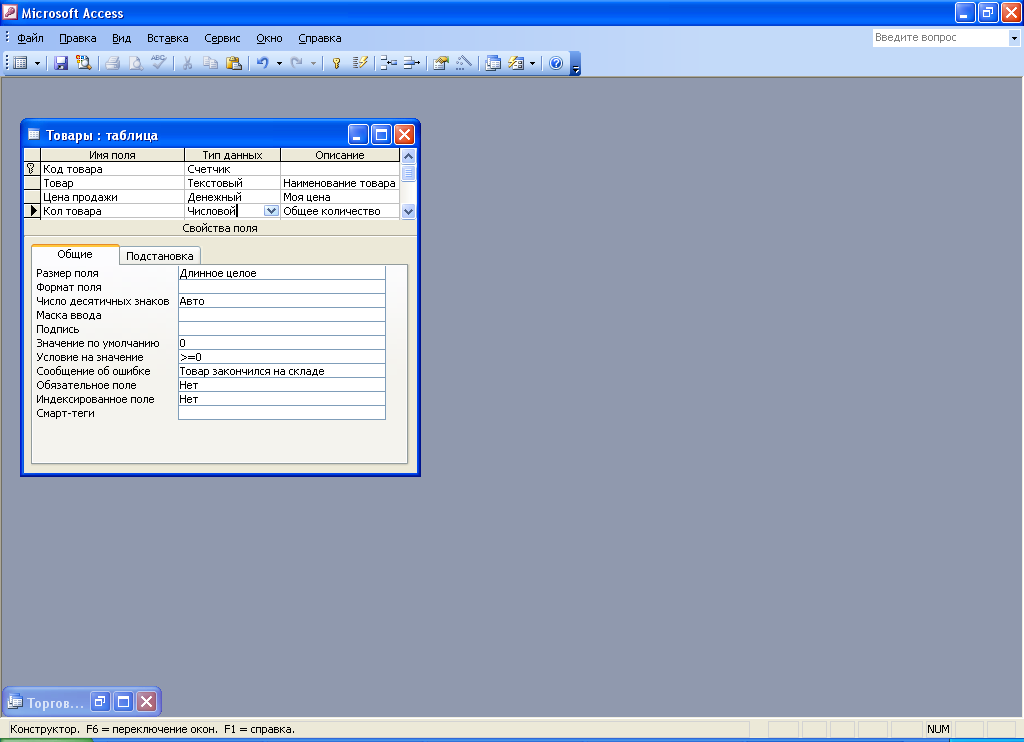The image size is (1024, 742).
Task: Open the Undo history dropdown arrow
Action: 279,63
